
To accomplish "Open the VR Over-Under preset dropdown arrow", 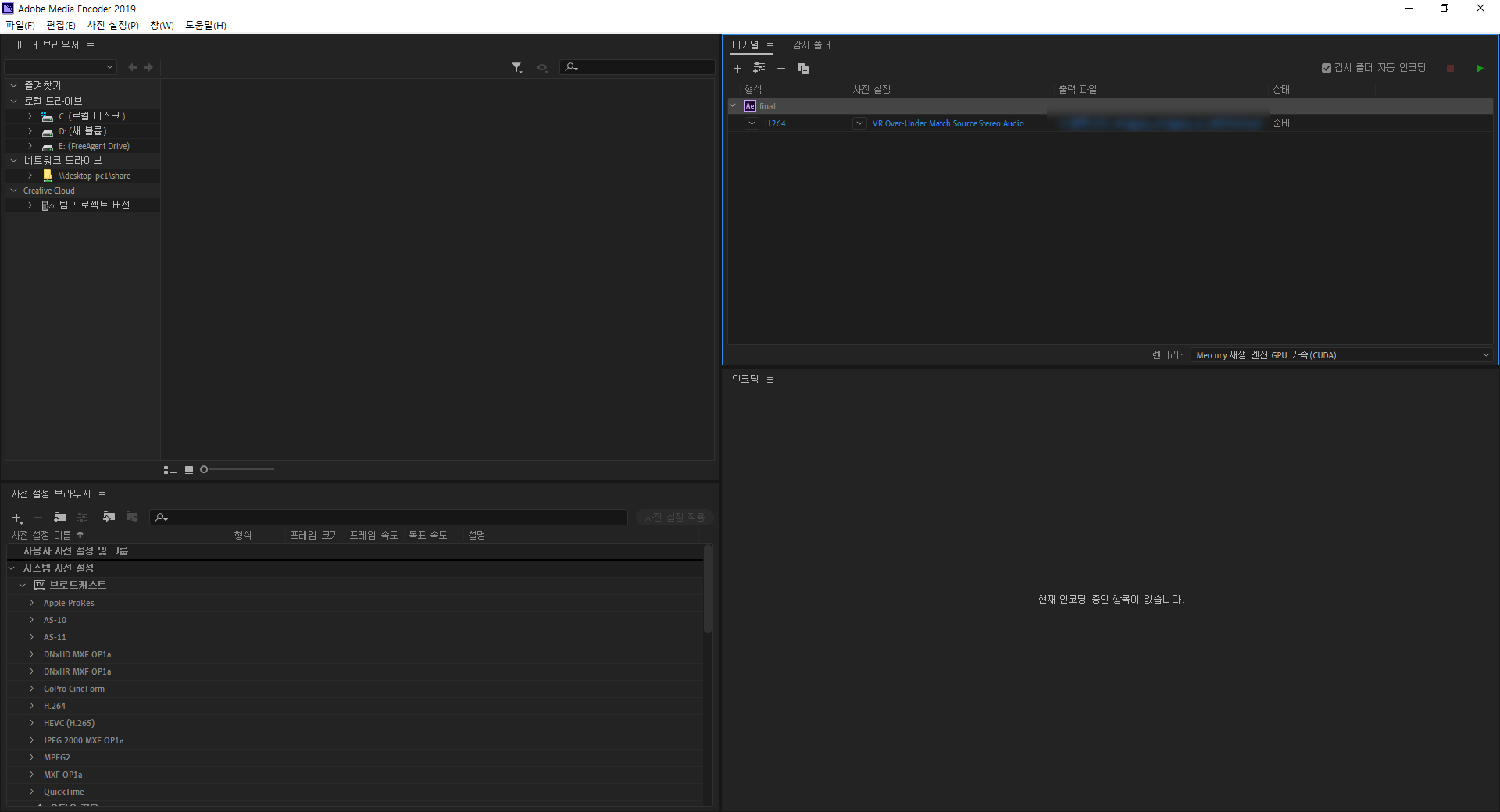I will (x=859, y=123).
